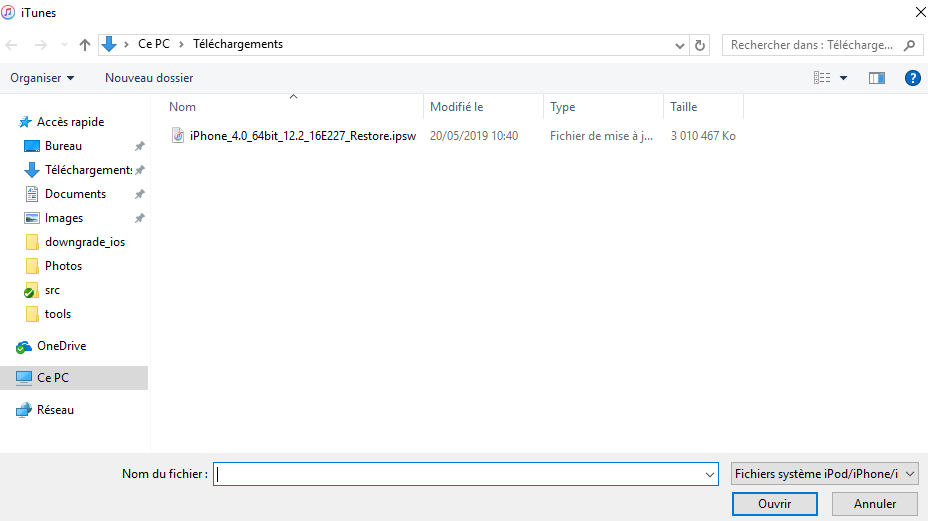928x521 pixels.
Task: Open help with the question mark
Action: [x=913, y=78]
